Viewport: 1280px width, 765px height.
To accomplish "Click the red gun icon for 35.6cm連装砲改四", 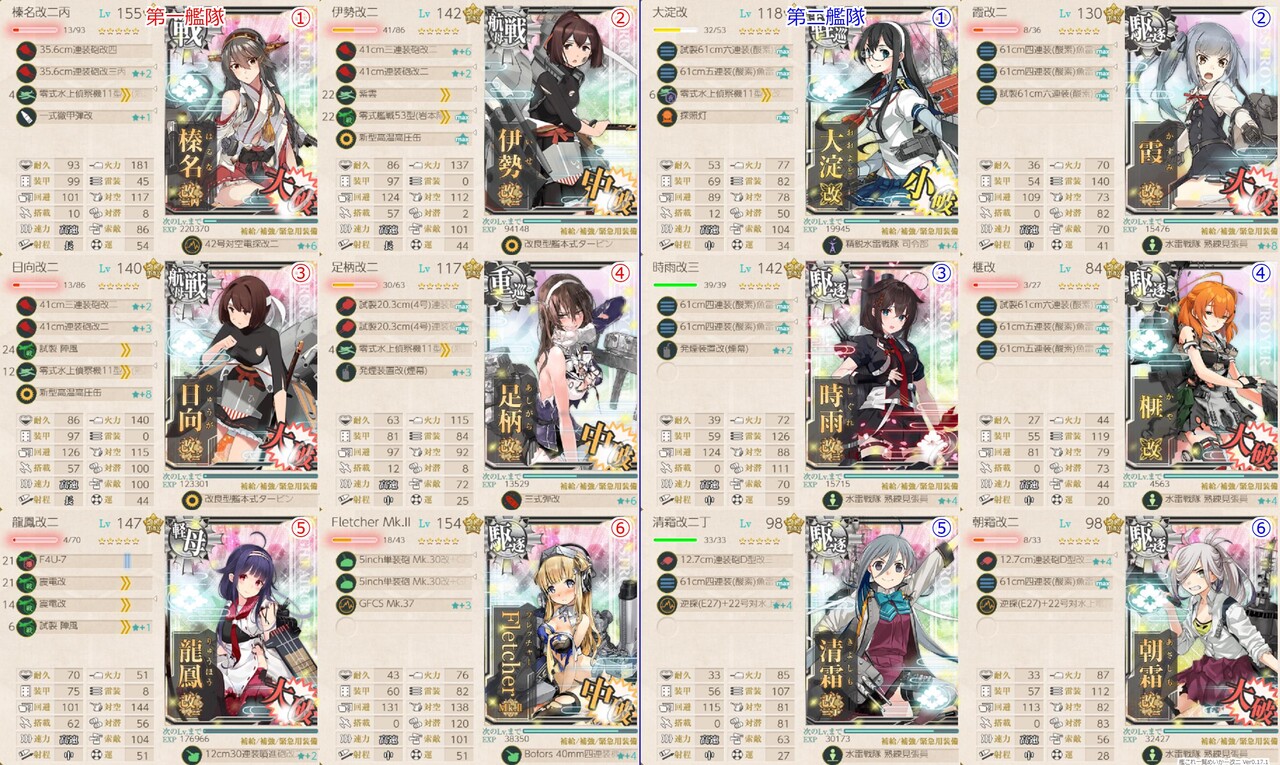I will [x=27, y=49].
